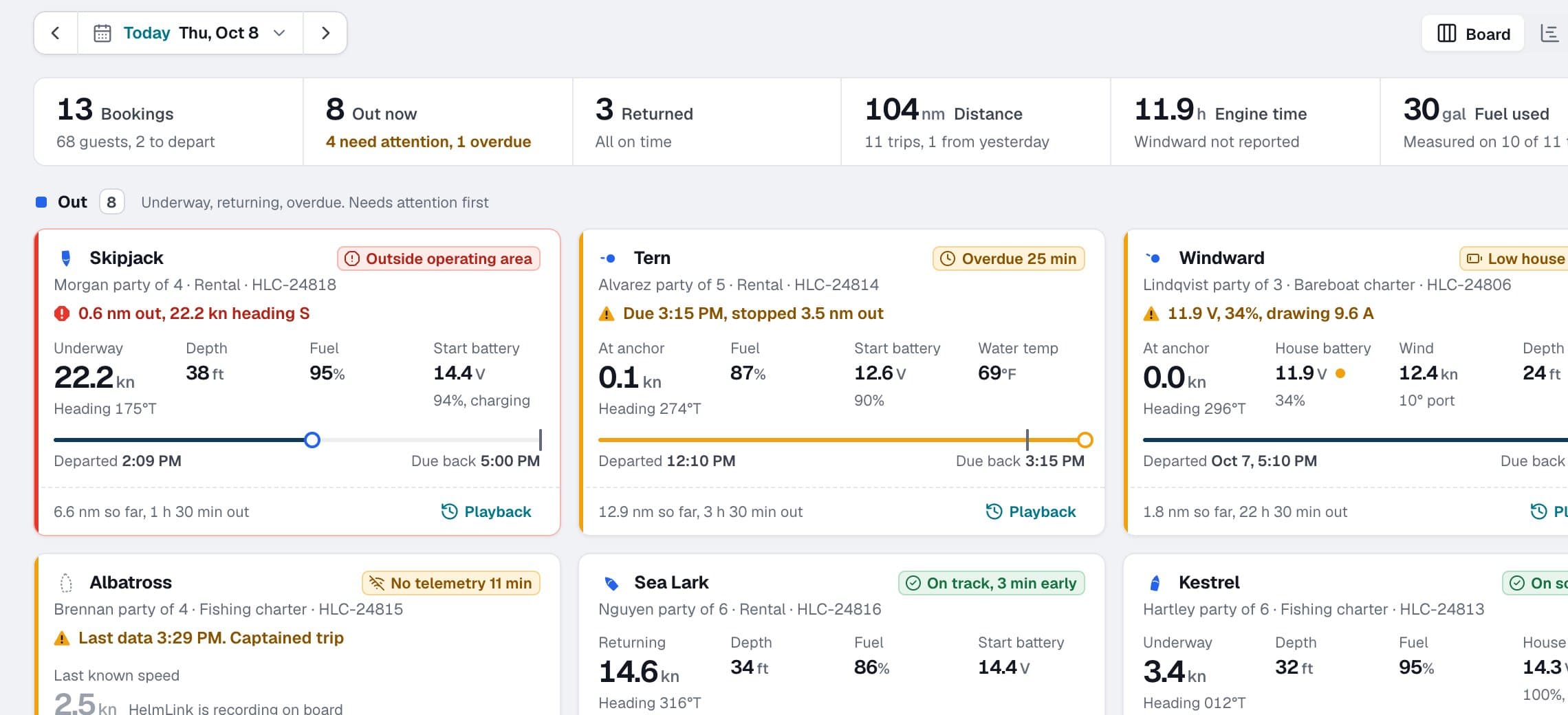Click Overdue 25 min badge on Tern
Screen dimensions: 1568x715
click(x=1009, y=258)
